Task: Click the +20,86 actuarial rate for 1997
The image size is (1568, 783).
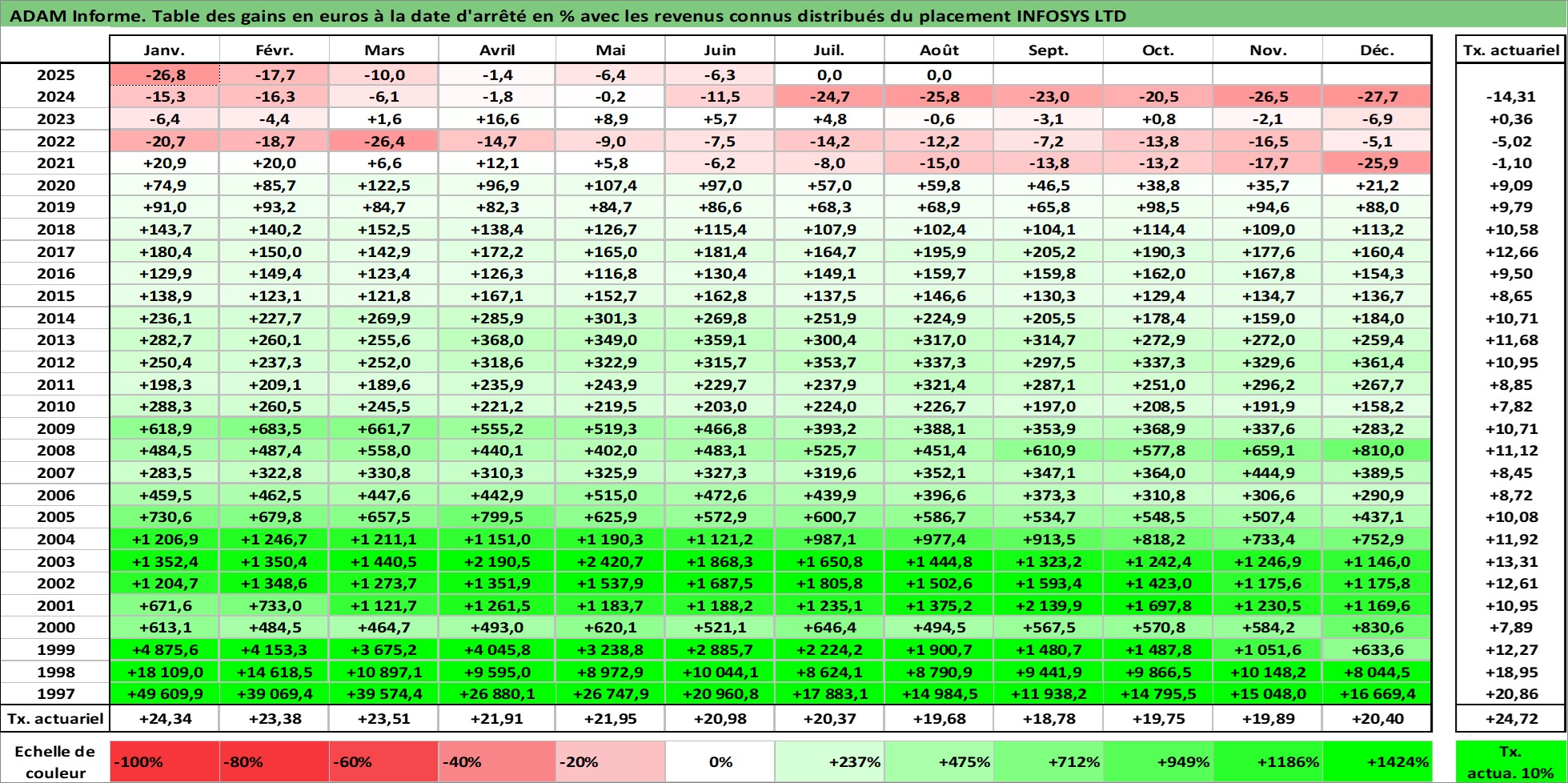Action: point(1510,693)
